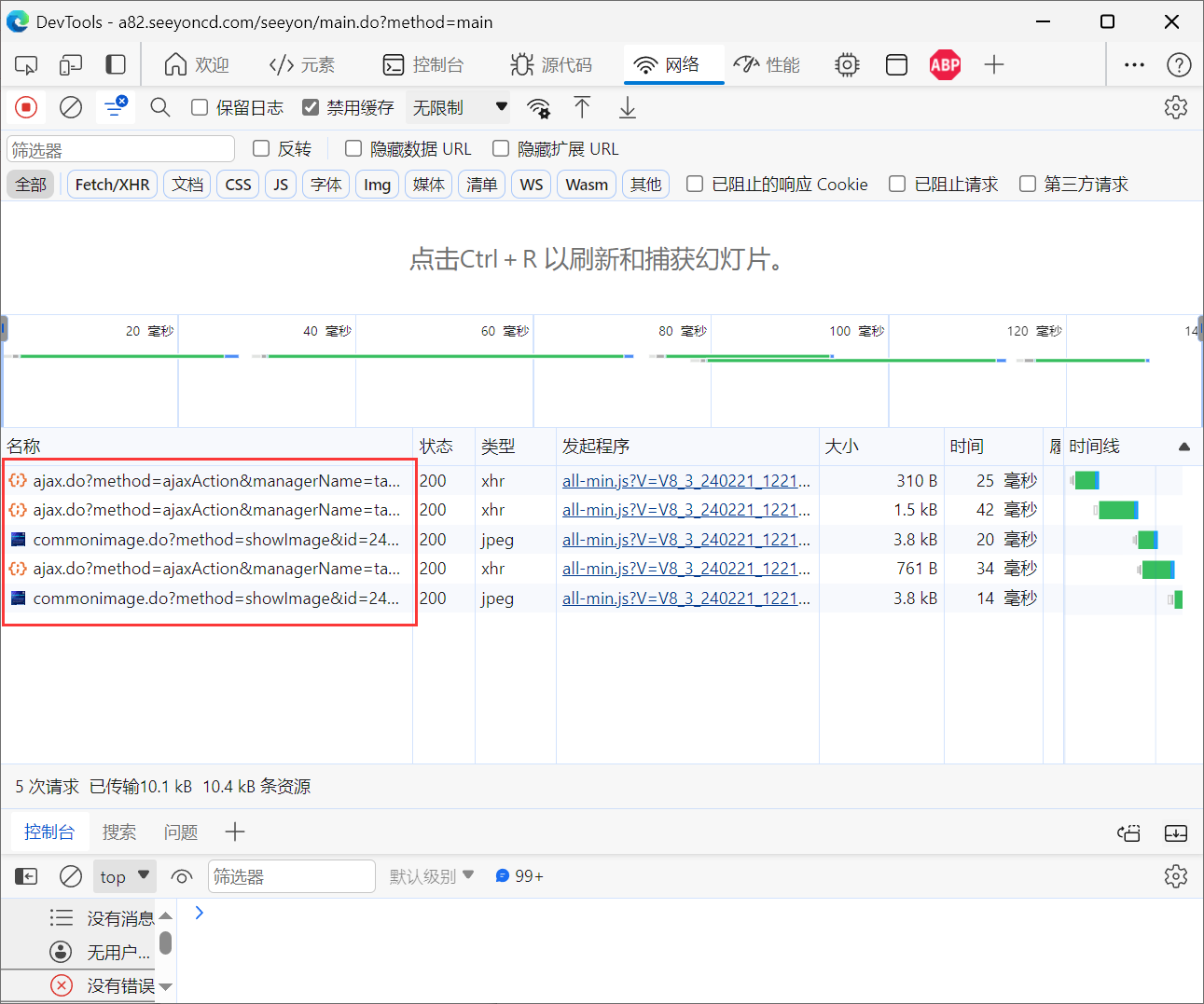Click the import HAR upload arrow

[x=582, y=108]
